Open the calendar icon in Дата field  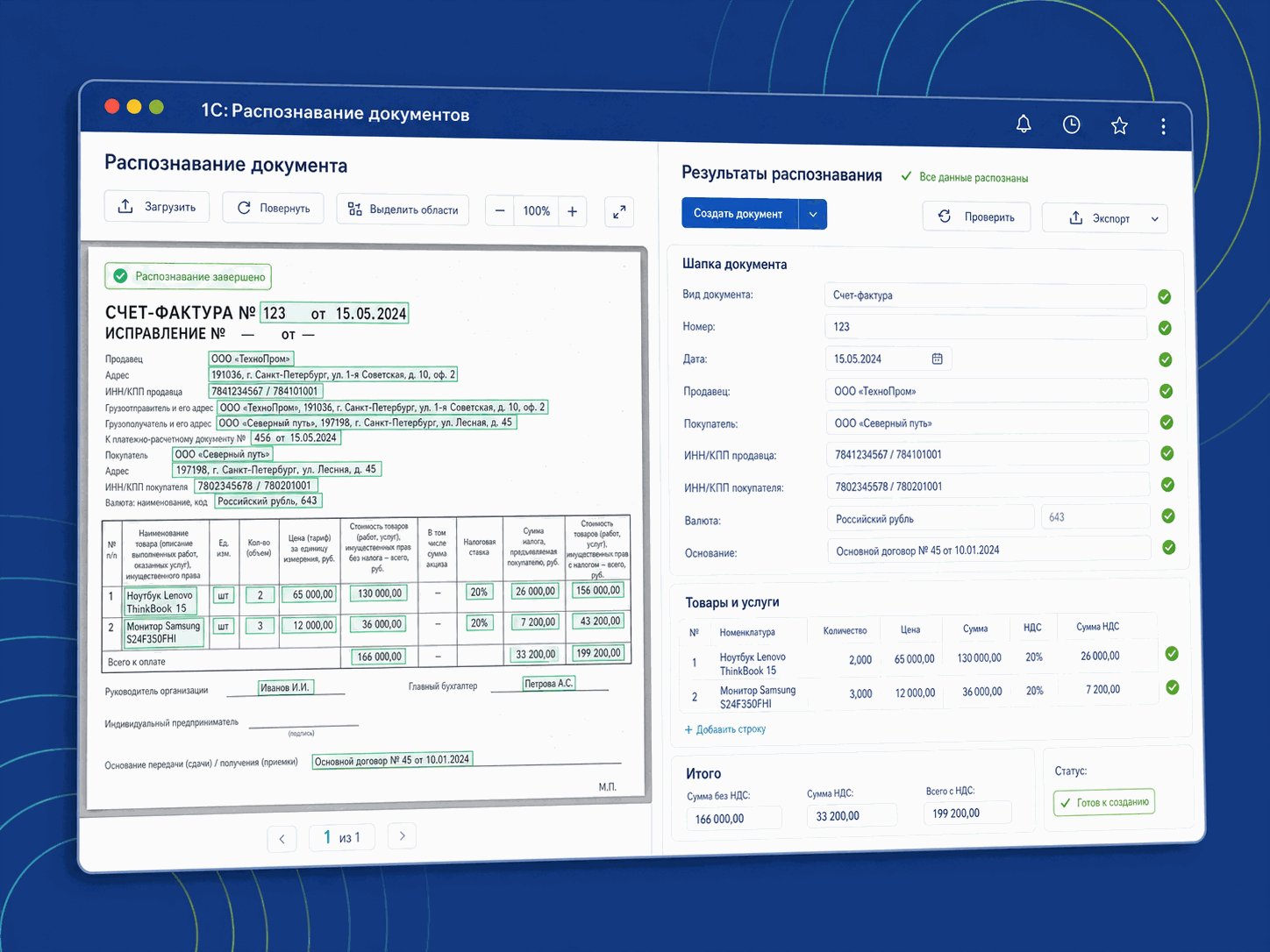[937, 359]
